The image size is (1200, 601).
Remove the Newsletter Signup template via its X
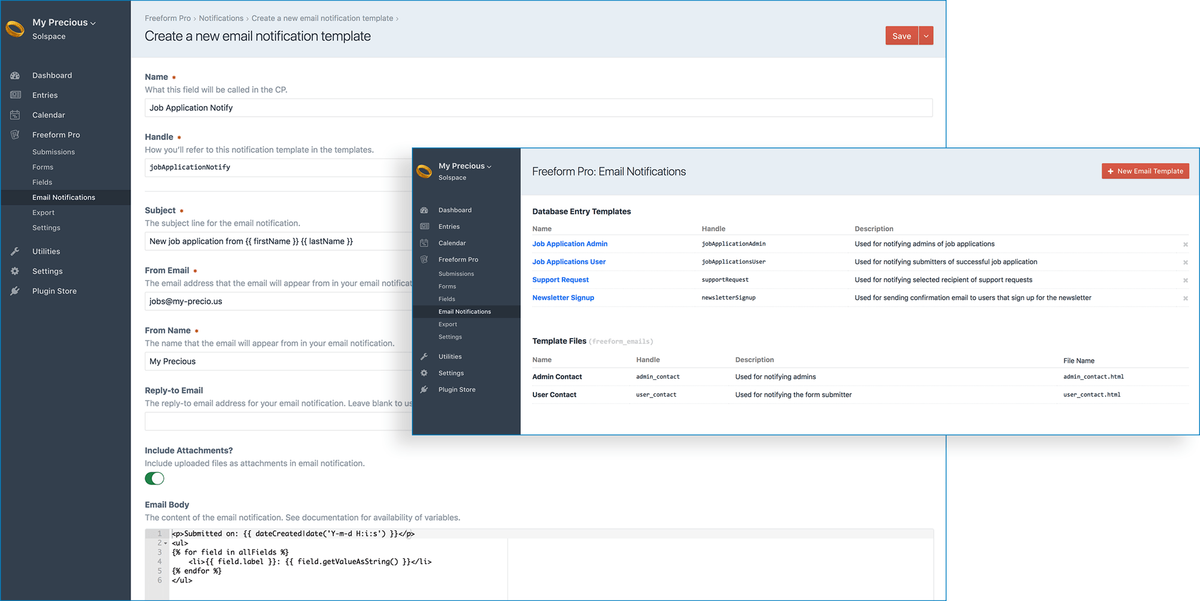(x=1185, y=298)
